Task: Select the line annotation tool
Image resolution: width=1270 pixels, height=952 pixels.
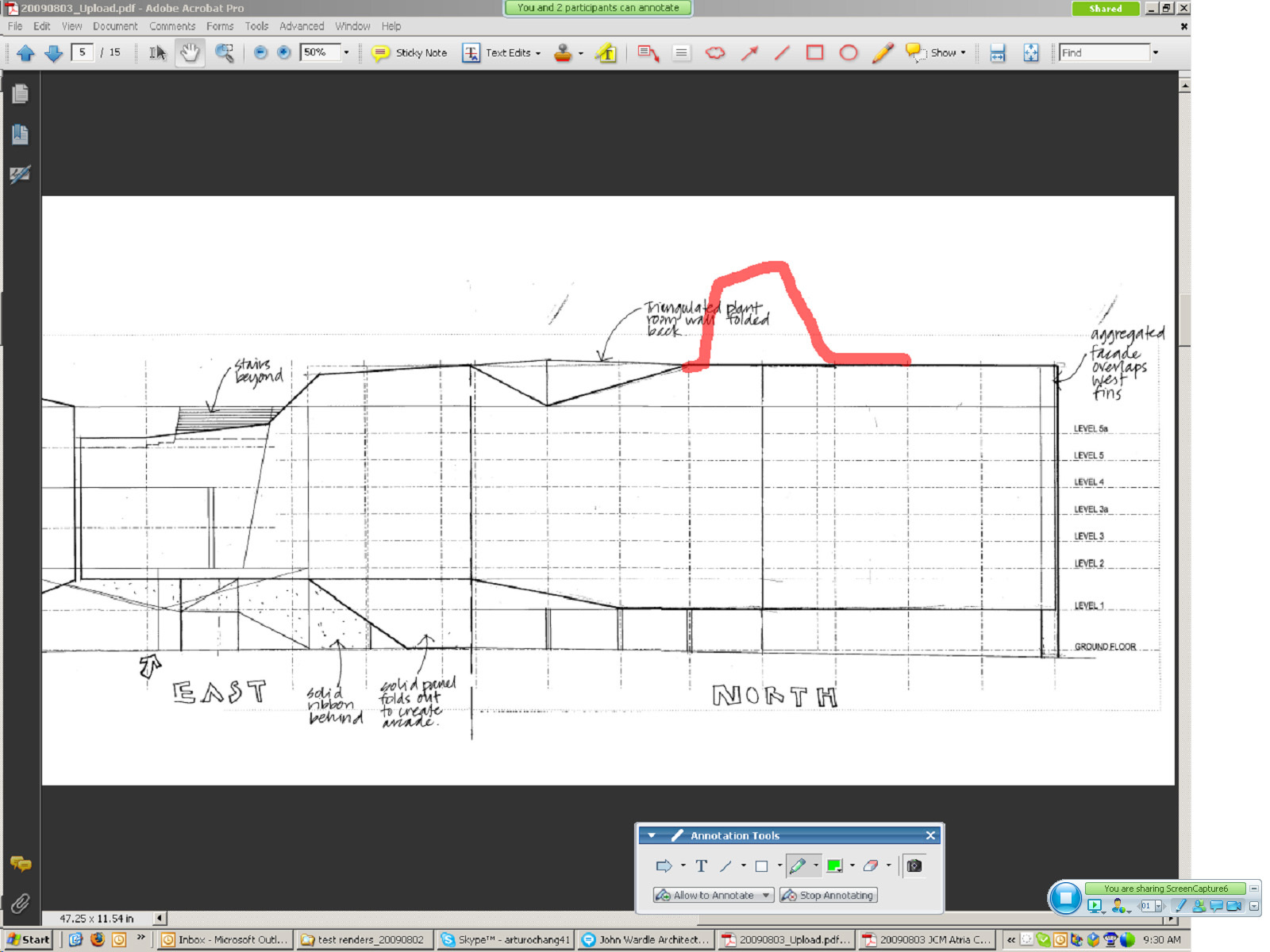Action: click(x=725, y=866)
